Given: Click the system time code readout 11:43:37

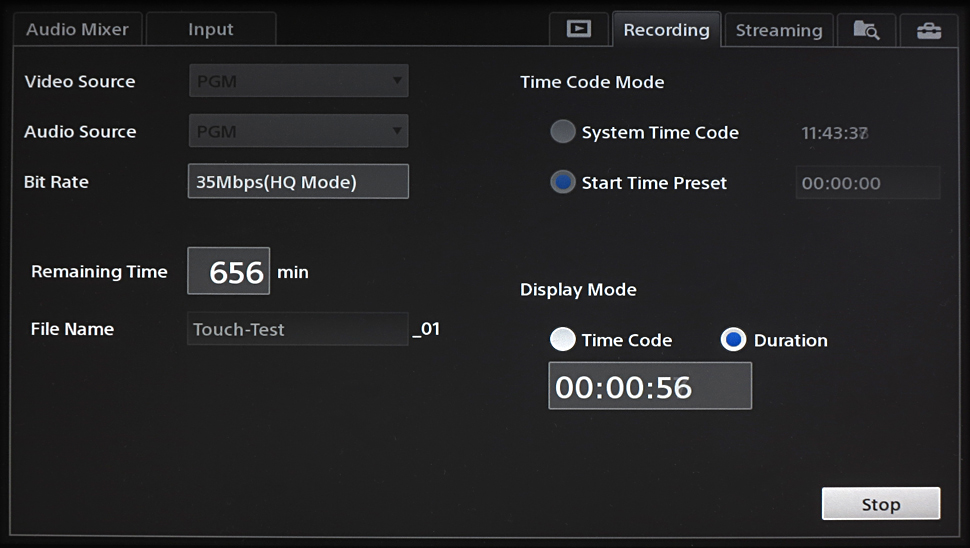Looking at the screenshot, I should pos(834,133).
